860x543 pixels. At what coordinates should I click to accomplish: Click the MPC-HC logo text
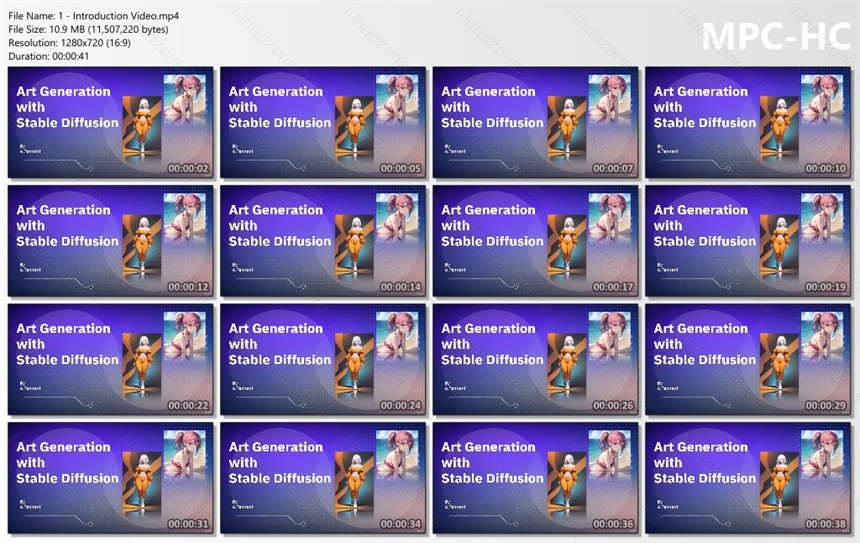(x=776, y=36)
